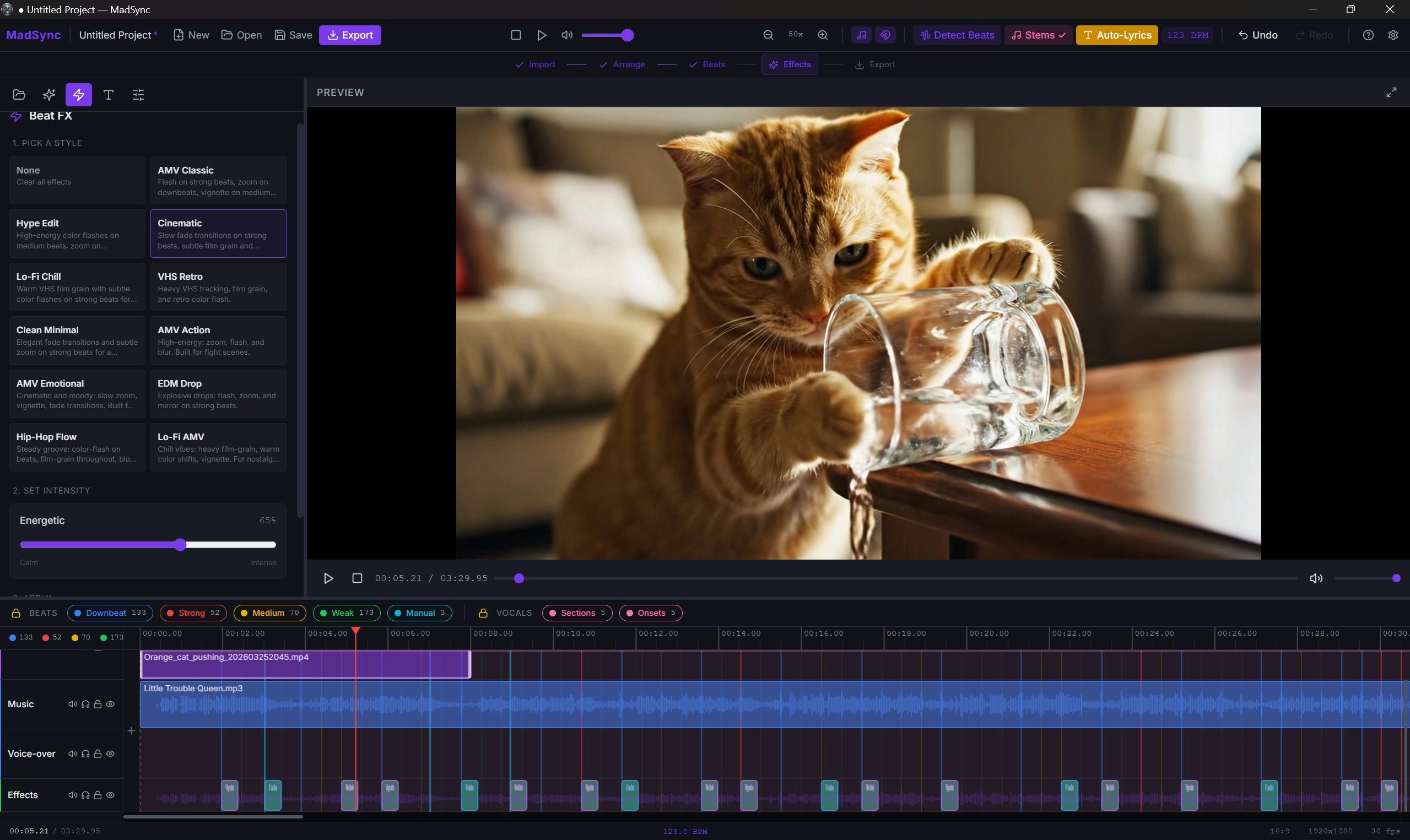Expand the preview to fullscreen
1410x840 pixels.
click(1392, 91)
